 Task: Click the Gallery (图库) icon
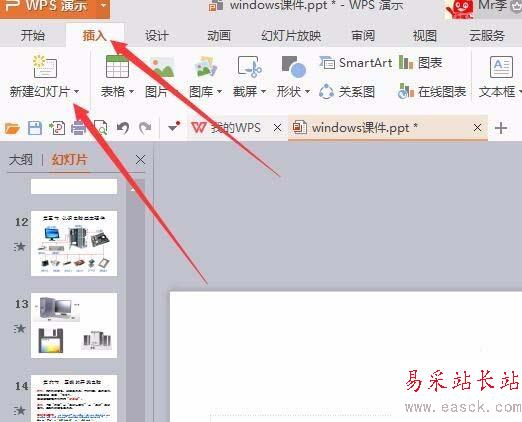point(205,66)
